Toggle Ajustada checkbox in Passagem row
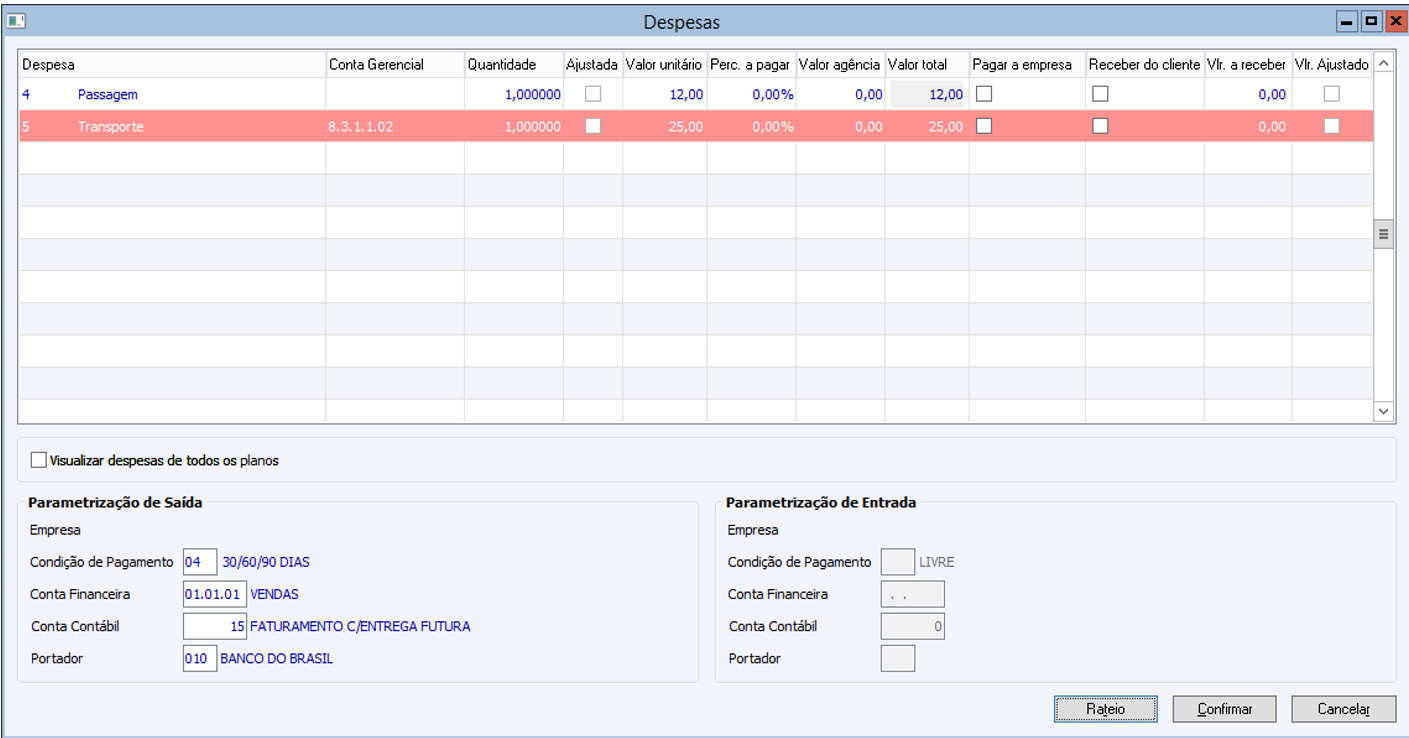Image resolution: width=1409 pixels, height=738 pixels. [593, 94]
